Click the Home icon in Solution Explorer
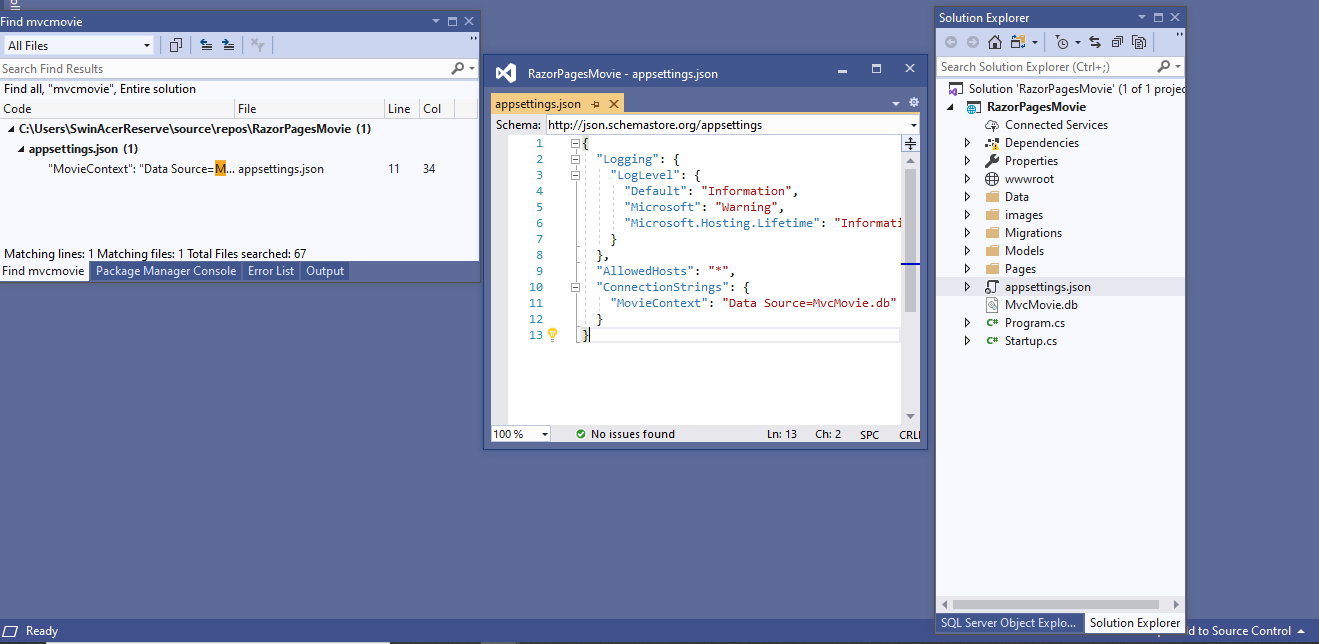 [x=995, y=41]
